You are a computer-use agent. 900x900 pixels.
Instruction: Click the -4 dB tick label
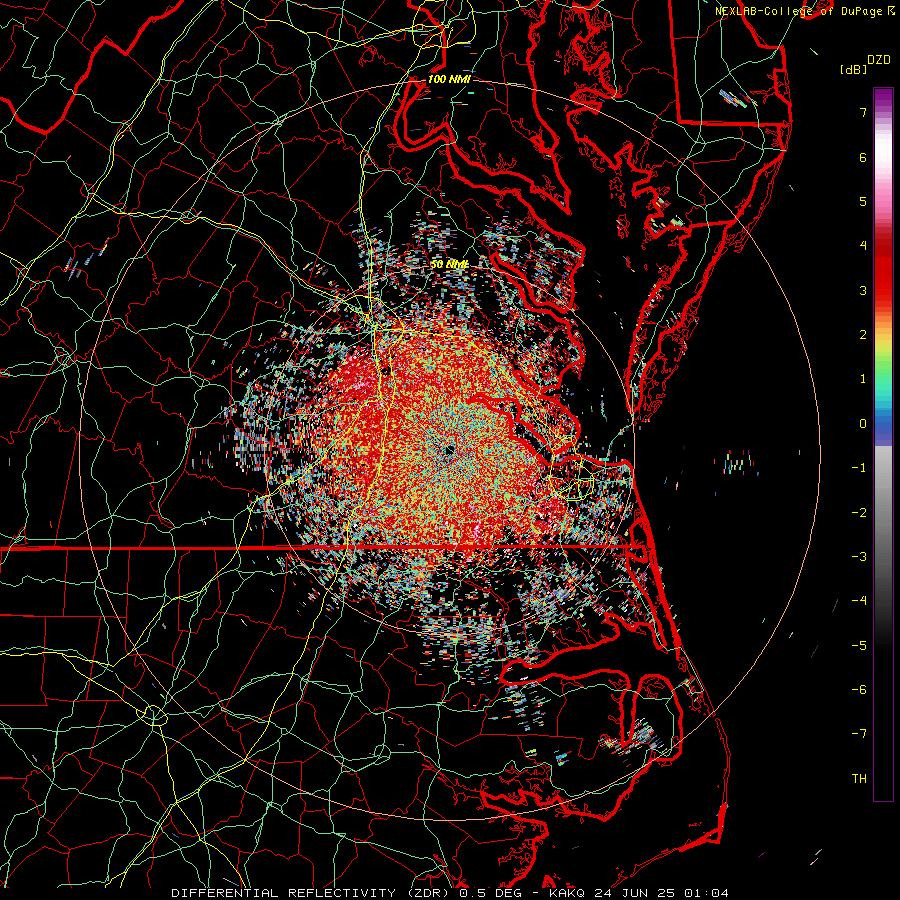pos(859,601)
